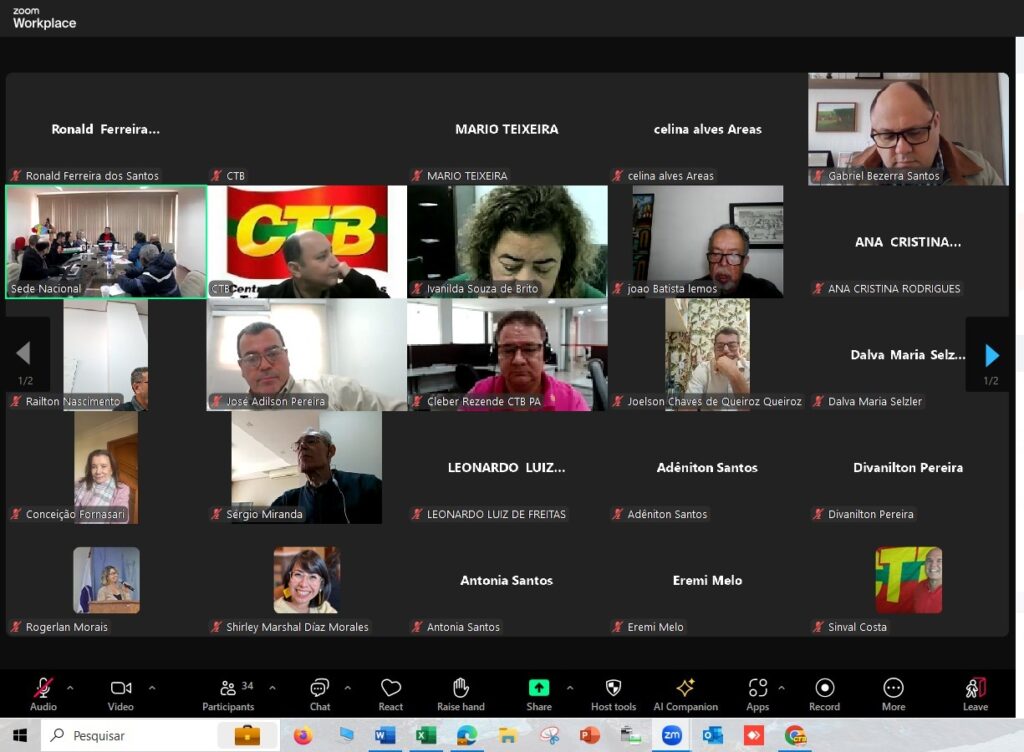Open share options arrow beside Share
1024x752 pixels.
click(x=570, y=688)
